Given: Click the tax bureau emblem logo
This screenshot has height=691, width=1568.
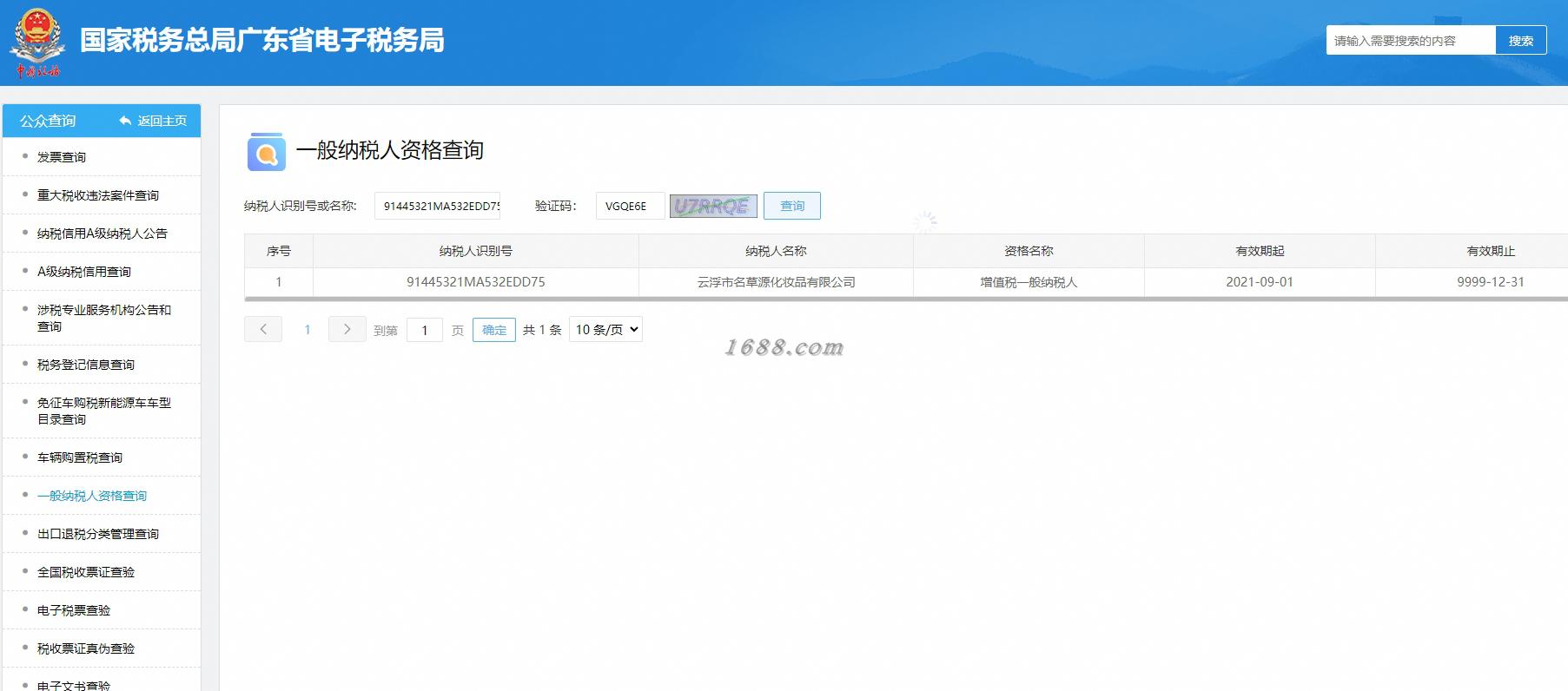Looking at the screenshot, I should pos(36,42).
